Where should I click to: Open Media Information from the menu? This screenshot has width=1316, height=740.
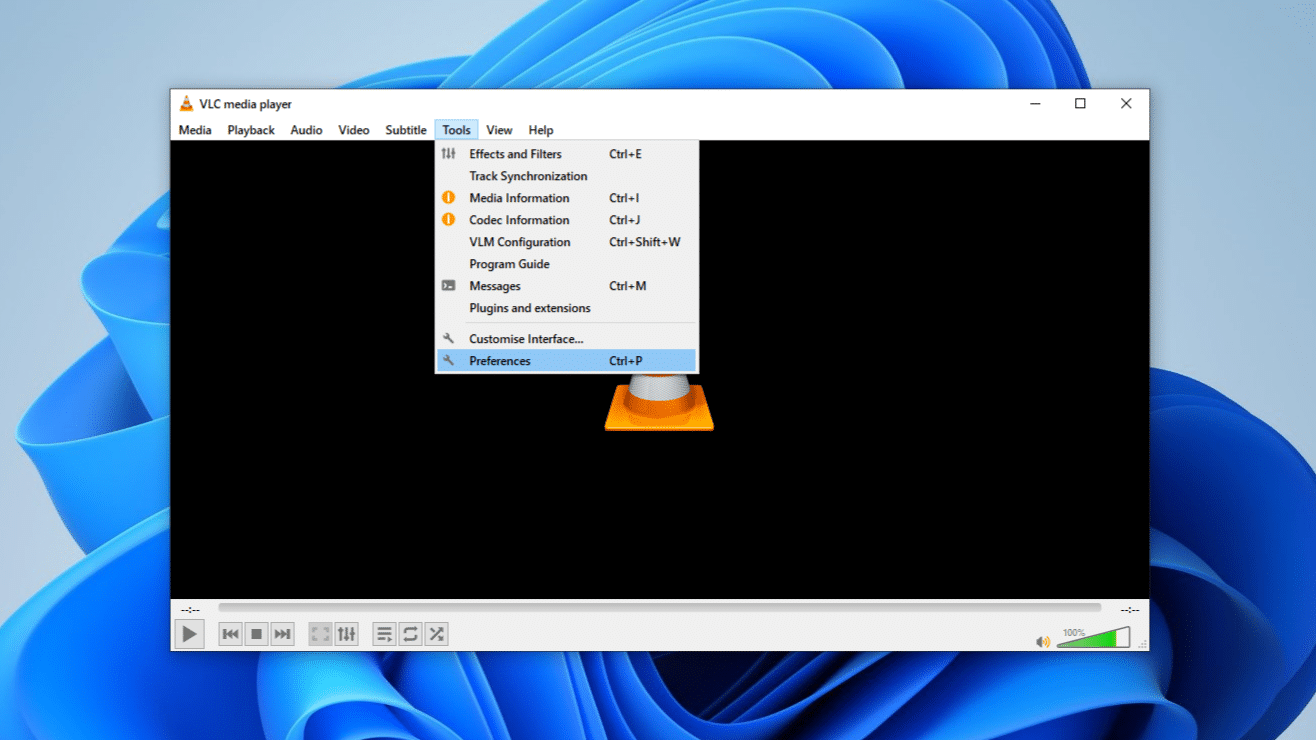(567, 198)
